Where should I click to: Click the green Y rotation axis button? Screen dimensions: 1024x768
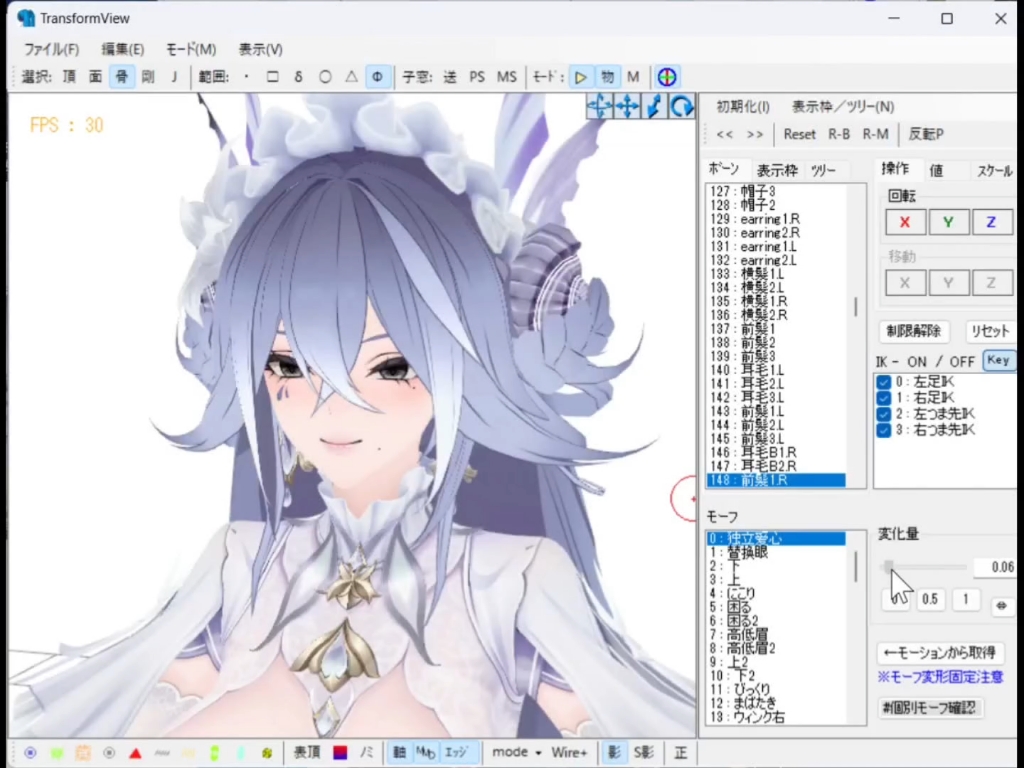[948, 222]
